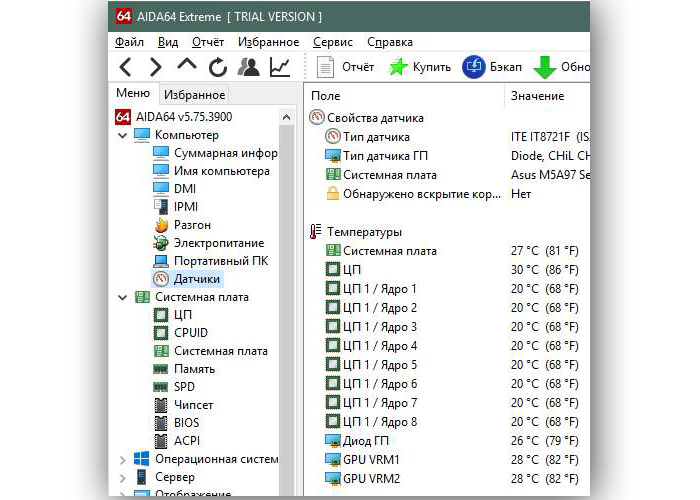
Task: Expand the Операционная система tree node
Action: coord(122,459)
